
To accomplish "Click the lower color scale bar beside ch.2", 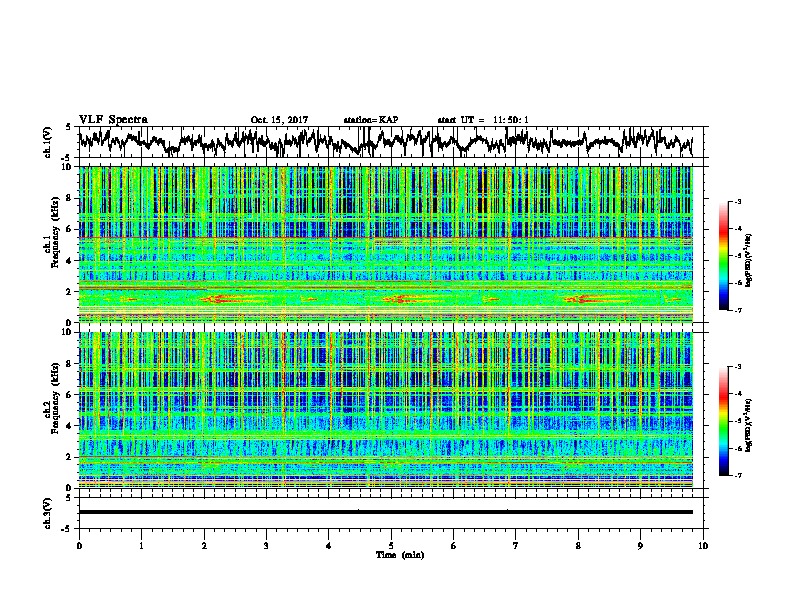I will tap(723, 421).
